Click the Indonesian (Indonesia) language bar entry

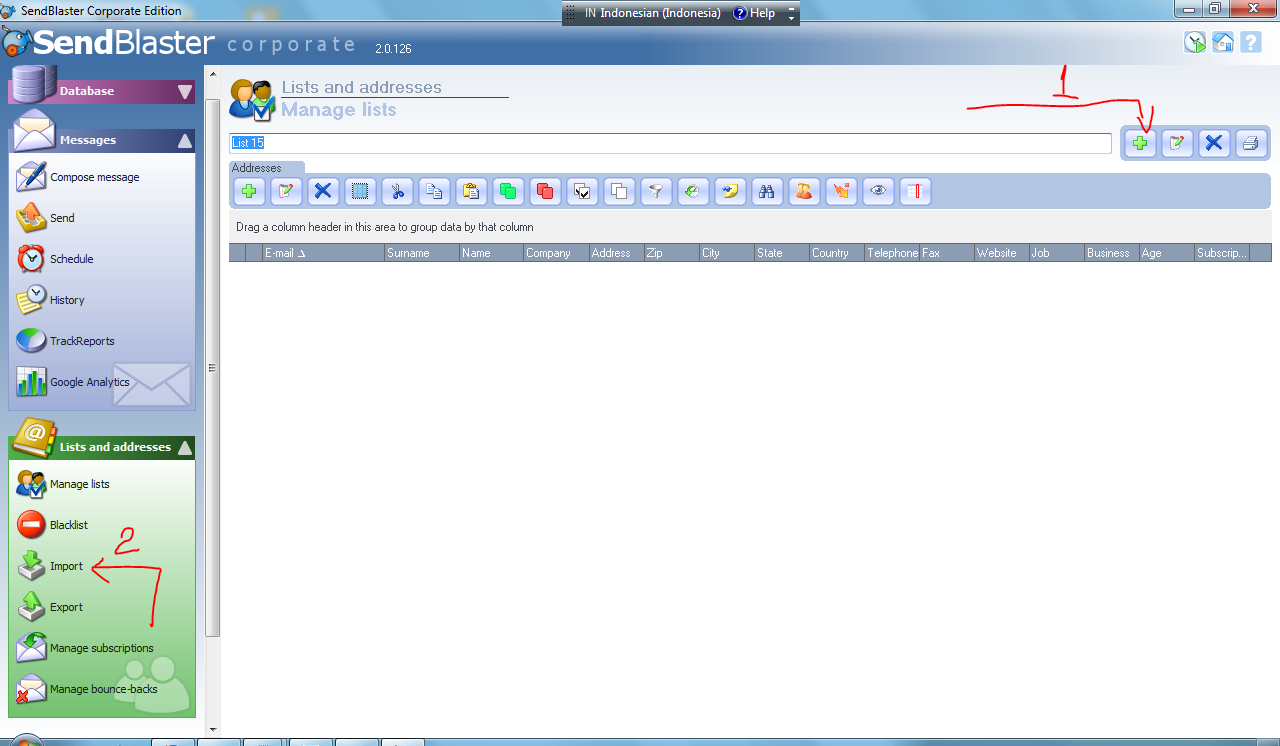pyautogui.click(x=651, y=13)
